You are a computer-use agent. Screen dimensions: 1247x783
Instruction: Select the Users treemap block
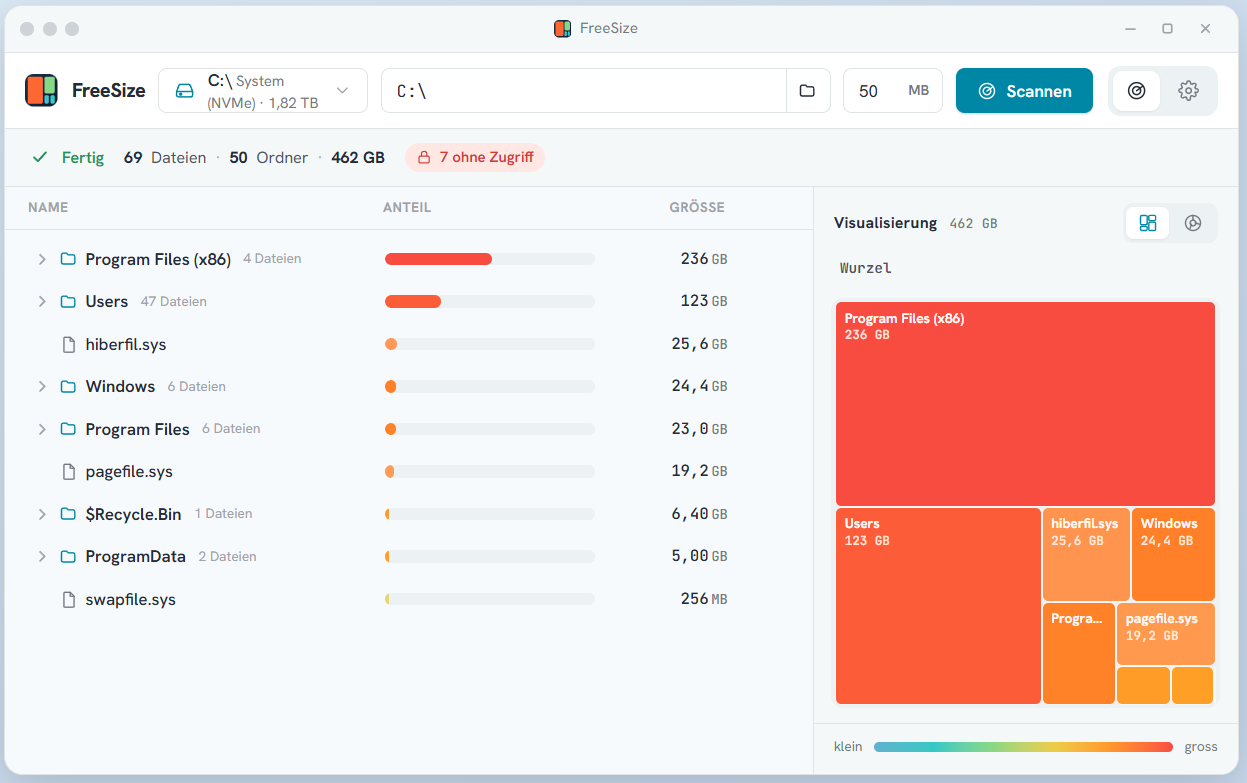click(938, 606)
